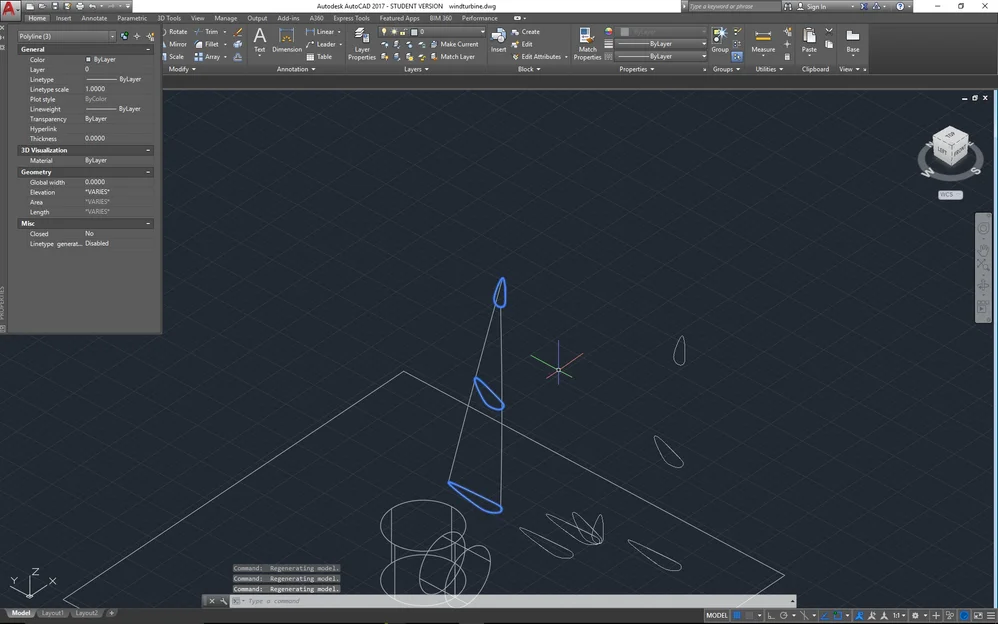Toggle hardware acceleration blue circle in status bar

[964, 616]
